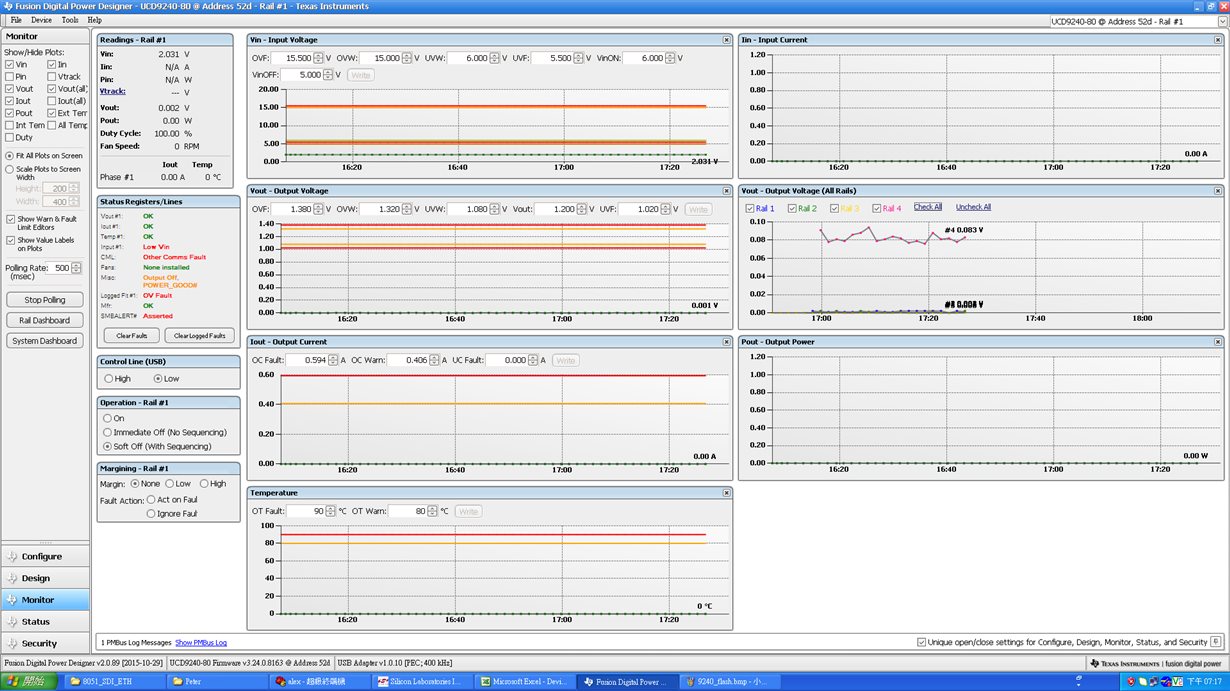
Task: Adjust the Vin UVW value stepper
Action: 495,58
